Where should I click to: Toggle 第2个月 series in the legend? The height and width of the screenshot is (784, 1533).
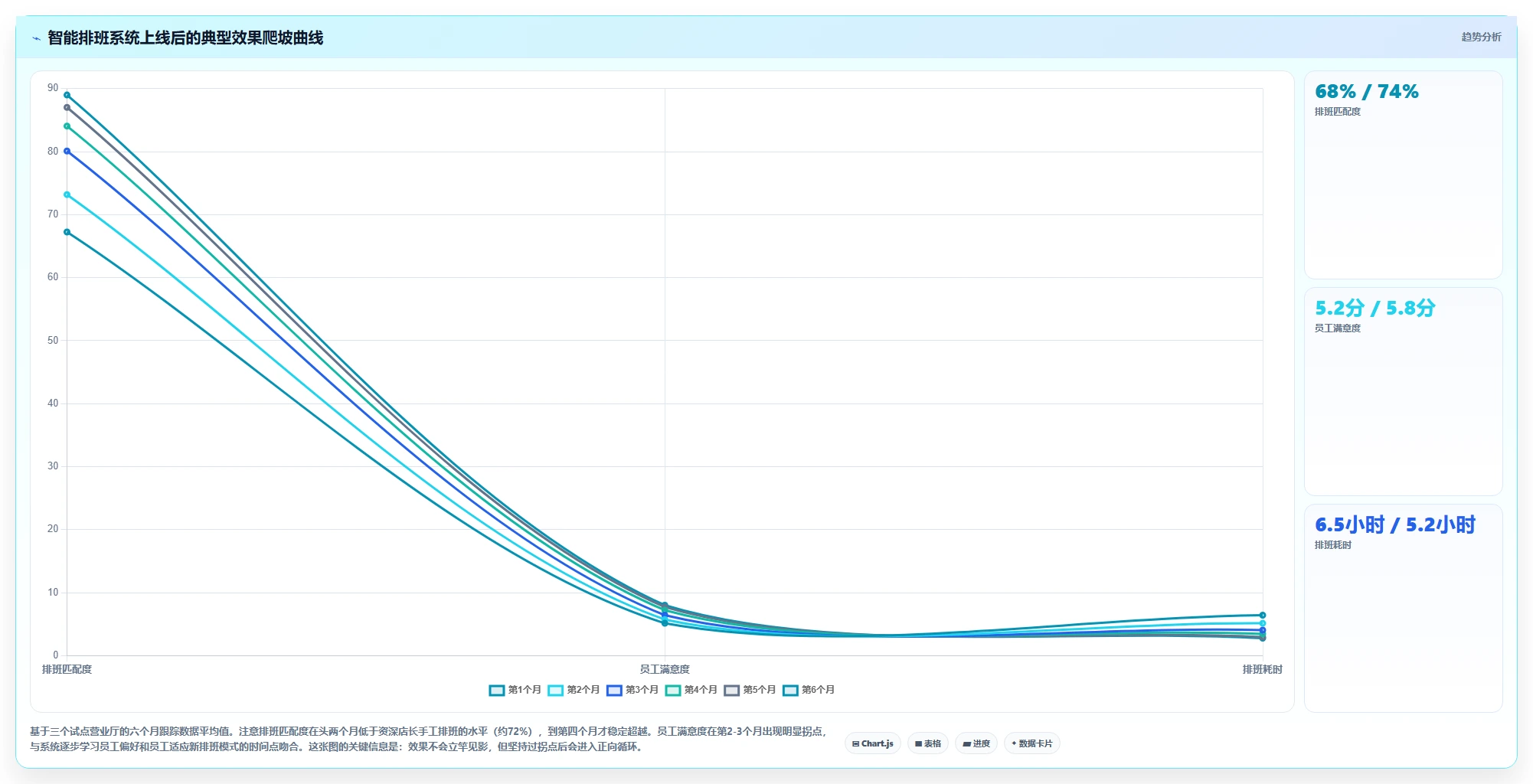[x=574, y=690]
